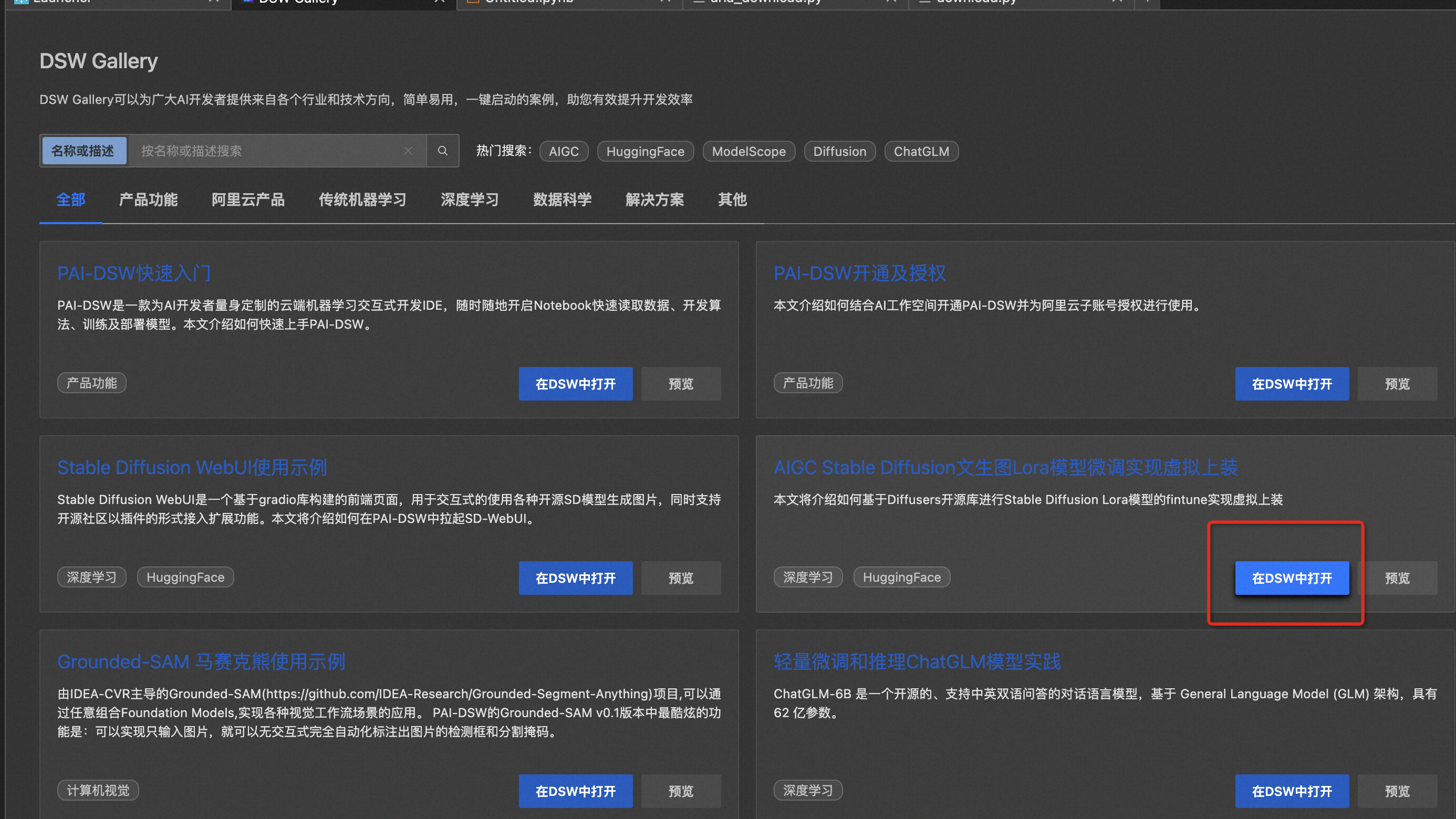This screenshot has height=819, width=1456.
Task: Switch to the 阿里云产品 tab
Action: pyautogui.click(x=248, y=199)
